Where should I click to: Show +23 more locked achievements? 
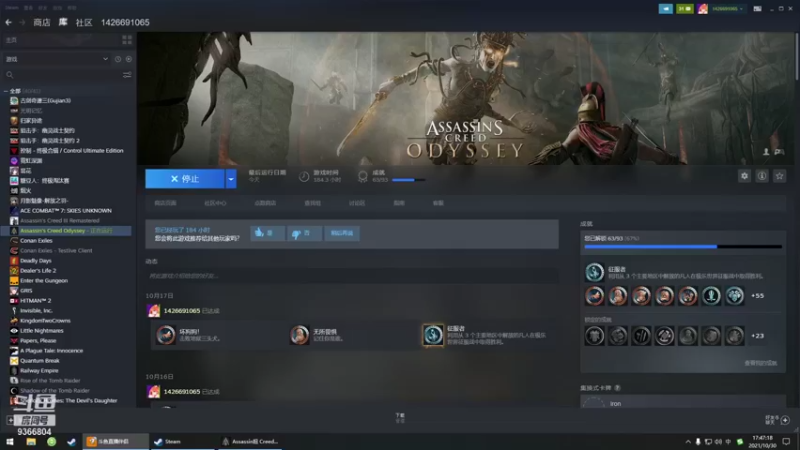[x=758, y=336]
